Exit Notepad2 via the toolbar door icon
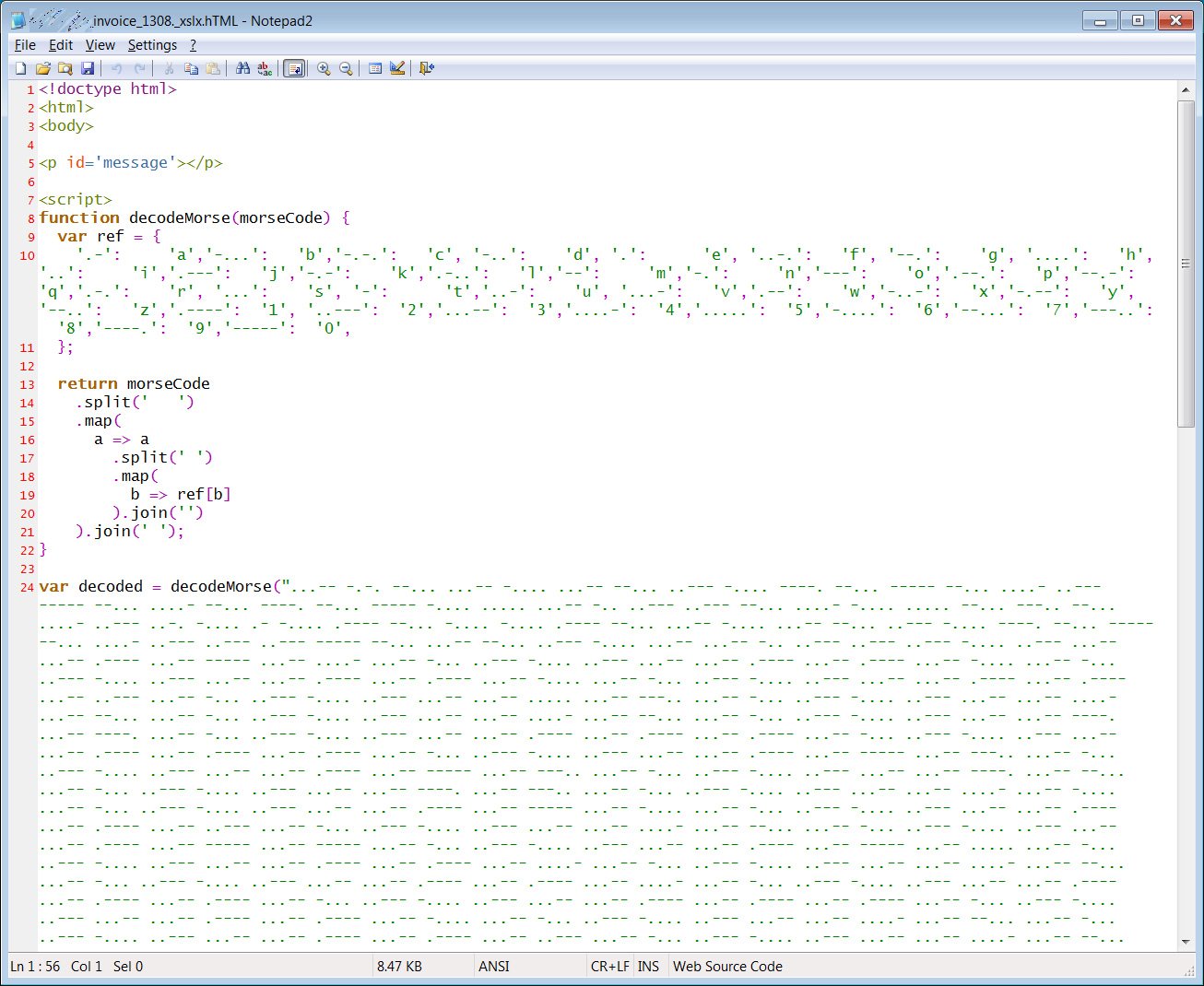The height and width of the screenshot is (986, 1204). 425,67
